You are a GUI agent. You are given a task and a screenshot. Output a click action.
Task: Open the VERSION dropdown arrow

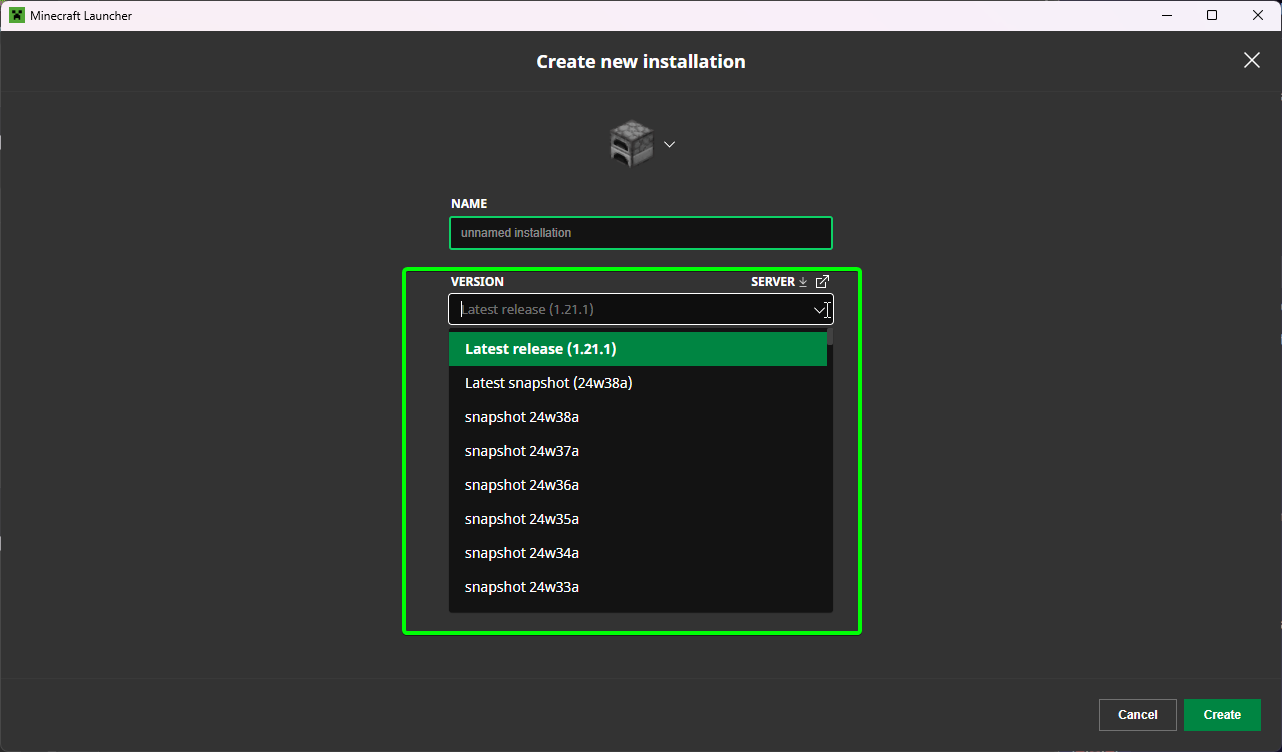coord(820,310)
